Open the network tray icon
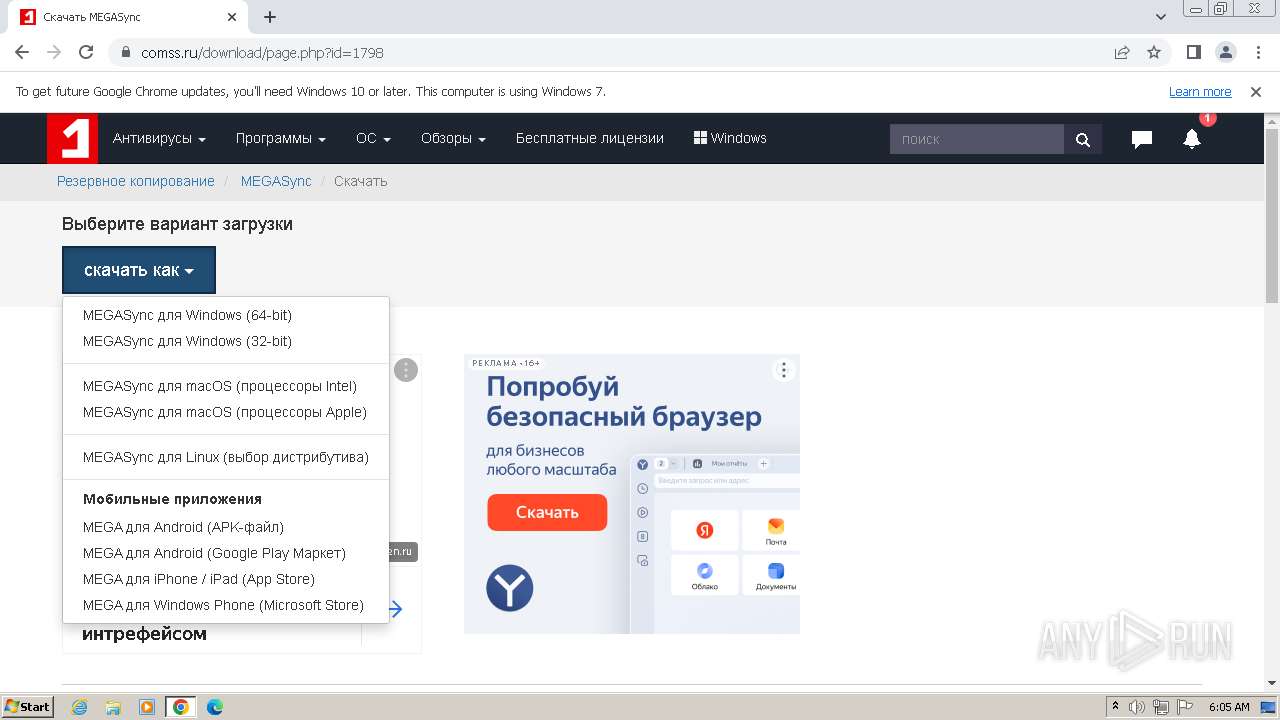Viewport: 1280px width, 720px height. pyautogui.click(x=1160, y=707)
